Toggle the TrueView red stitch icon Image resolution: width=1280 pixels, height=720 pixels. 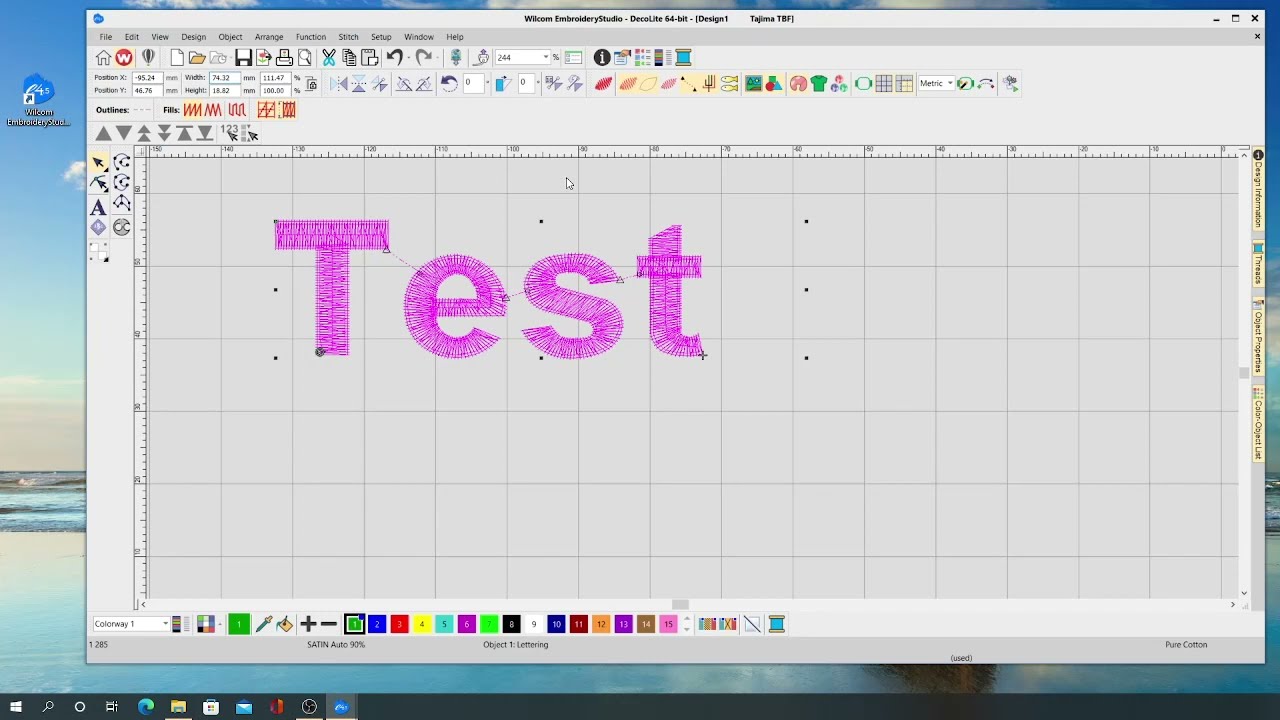pyautogui.click(x=603, y=84)
